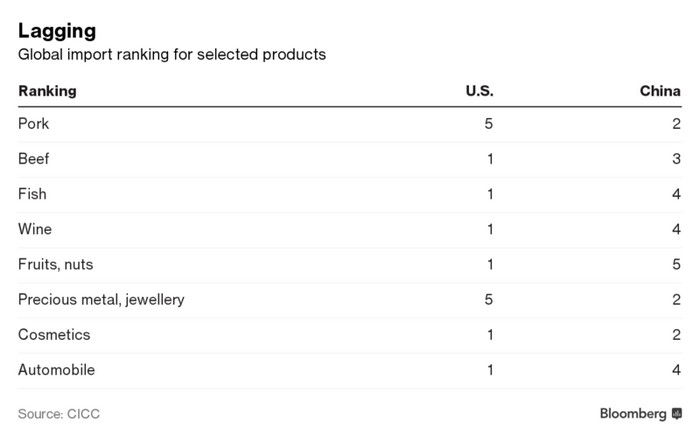
Task: Select the Fruits, nuts row label
Action: click(x=56, y=264)
